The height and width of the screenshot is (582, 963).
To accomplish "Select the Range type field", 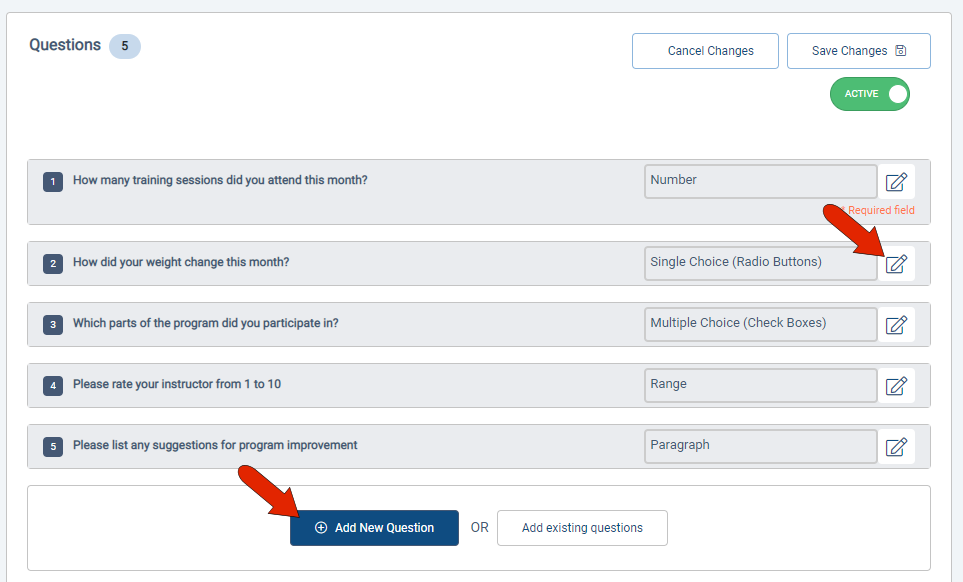I will tap(760, 385).
